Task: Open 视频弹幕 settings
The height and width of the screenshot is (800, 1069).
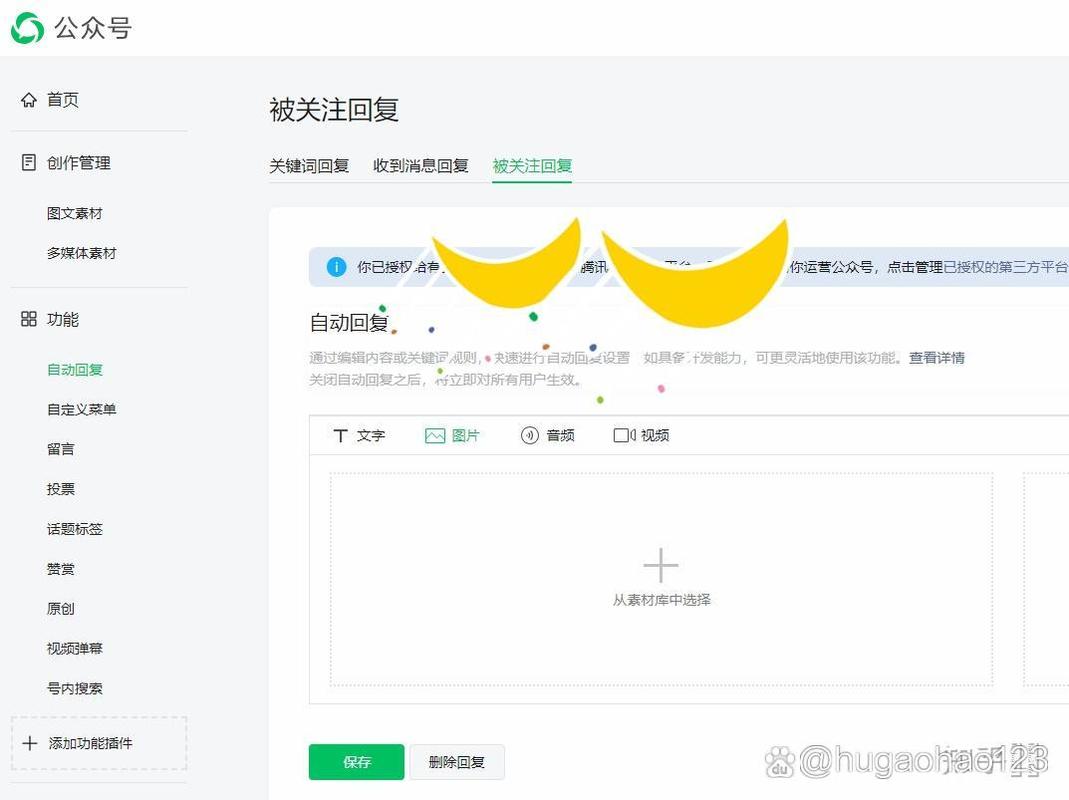Action: (75, 648)
